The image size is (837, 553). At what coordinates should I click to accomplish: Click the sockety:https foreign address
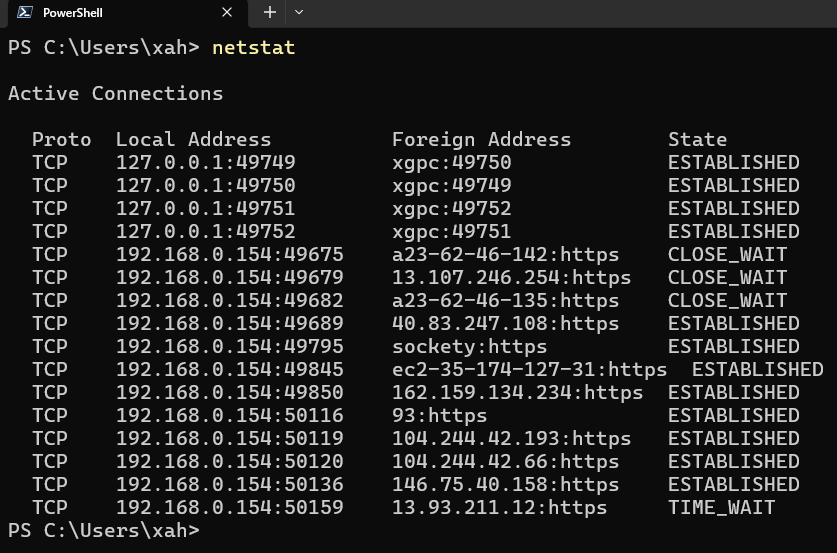coord(469,346)
